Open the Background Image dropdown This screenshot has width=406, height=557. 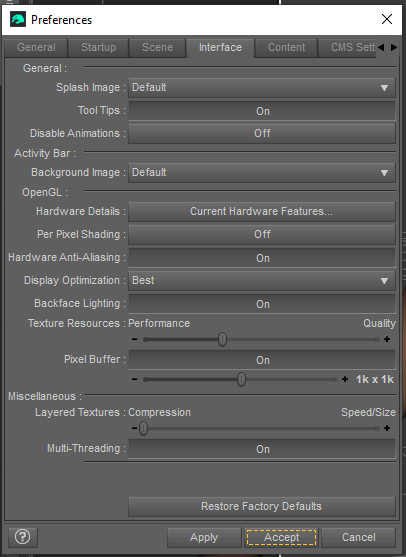coord(262,173)
